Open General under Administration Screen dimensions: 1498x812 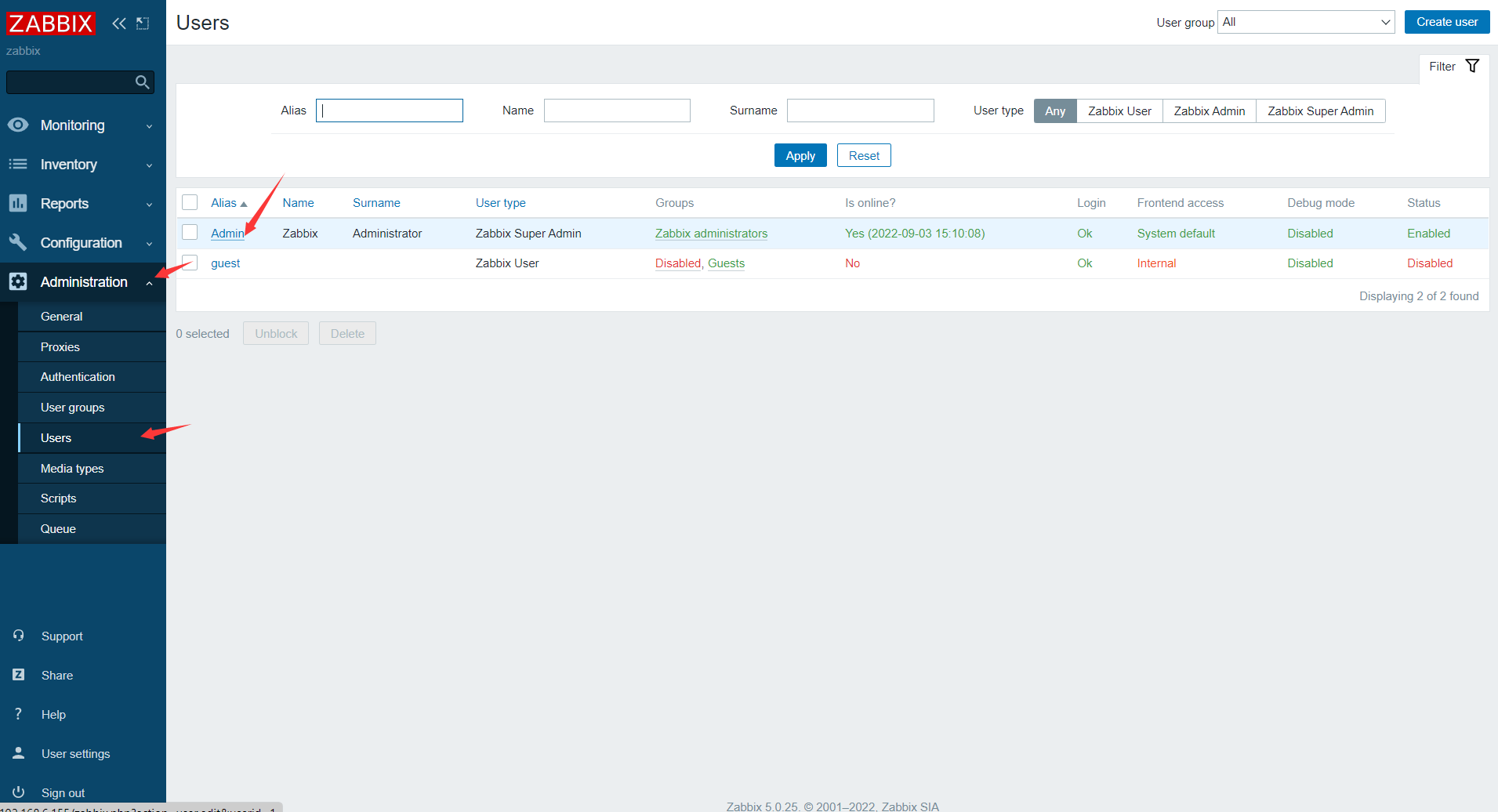(92, 317)
